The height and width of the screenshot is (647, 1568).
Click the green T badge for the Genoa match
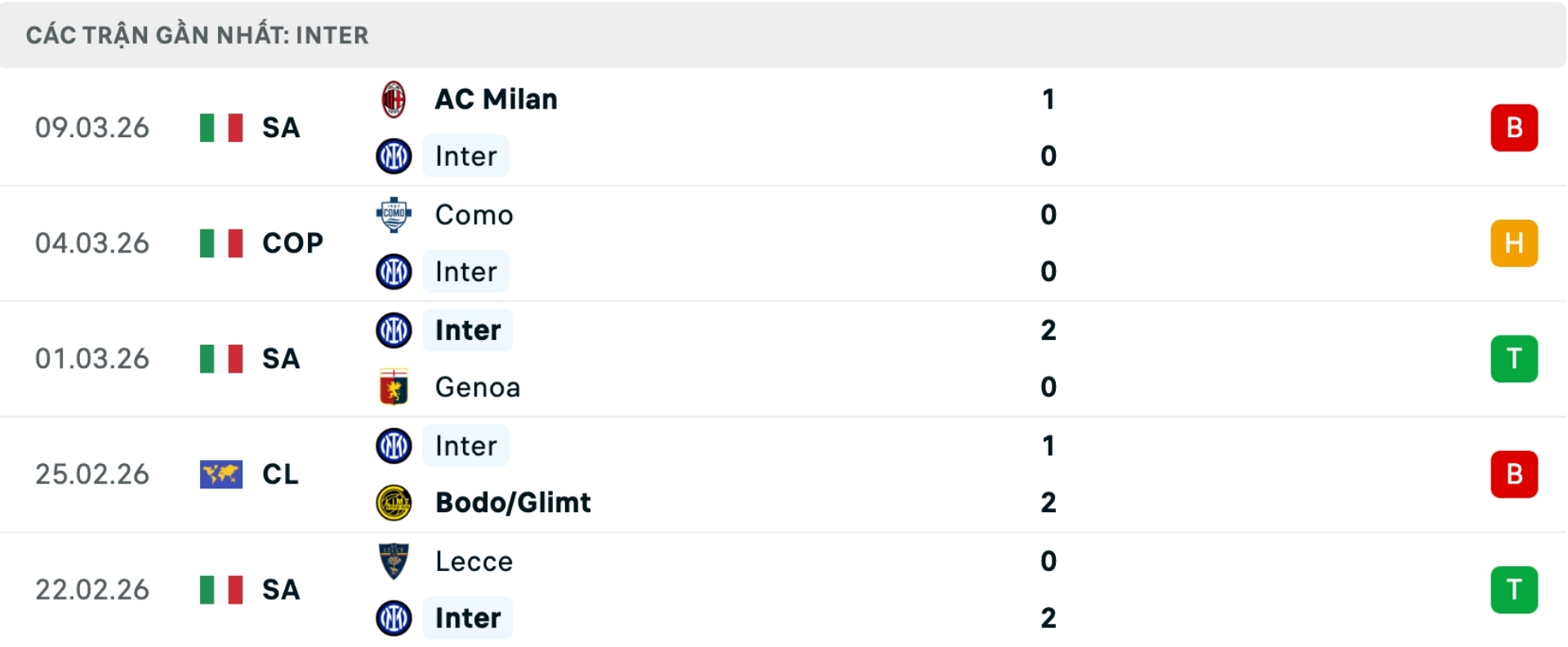pyautogui.click(x=1515, y=359)
